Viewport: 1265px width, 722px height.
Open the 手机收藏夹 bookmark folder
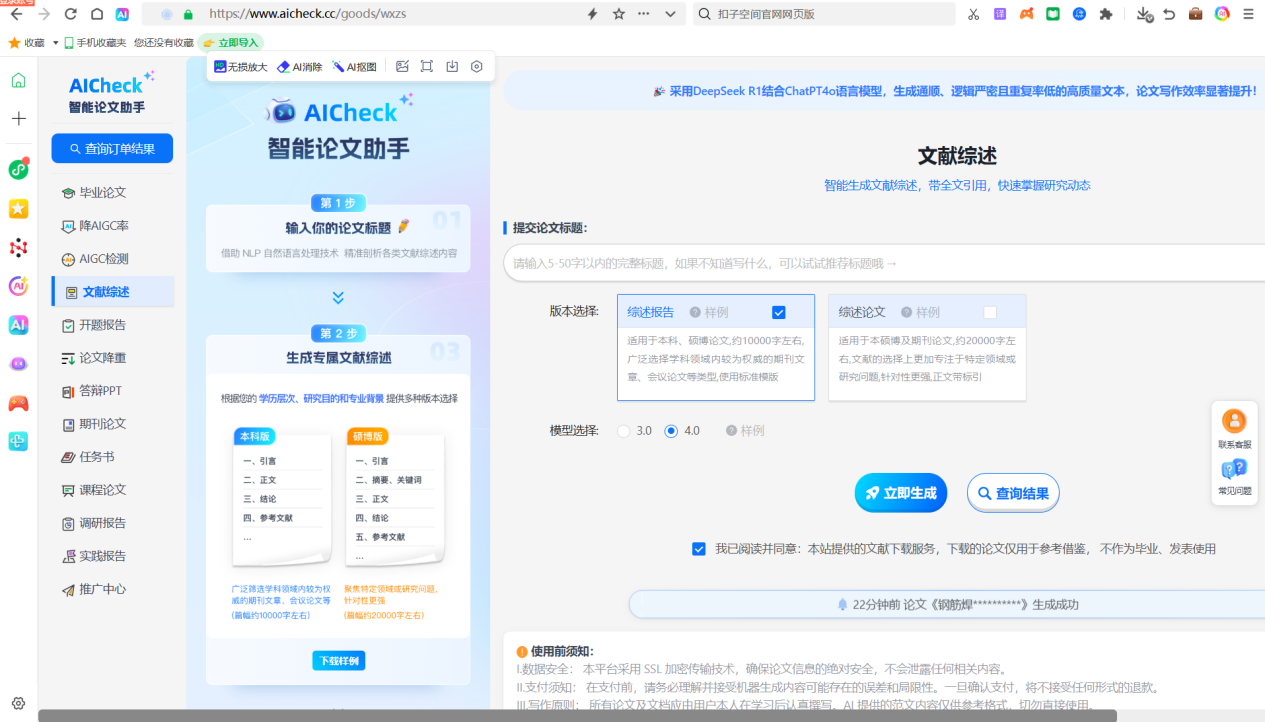(x=95, y=42)
